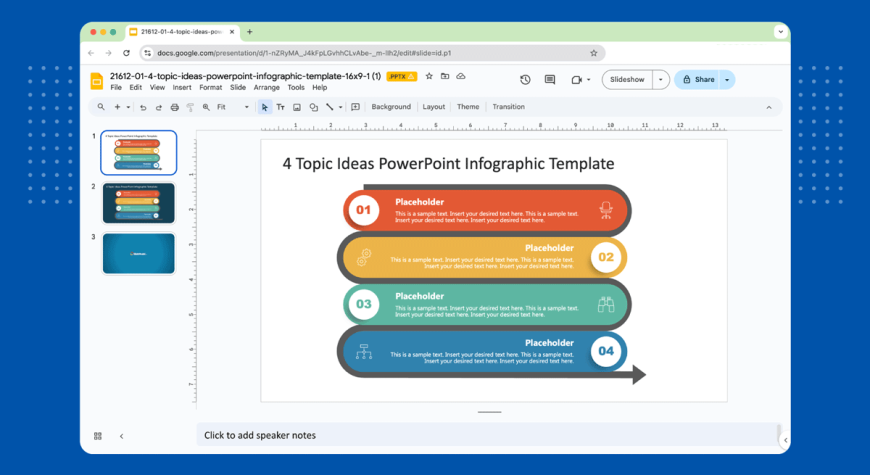Open Slideshow options dropdown arrow
Viewport: 870px width, 475px height.
coord(661,80)
